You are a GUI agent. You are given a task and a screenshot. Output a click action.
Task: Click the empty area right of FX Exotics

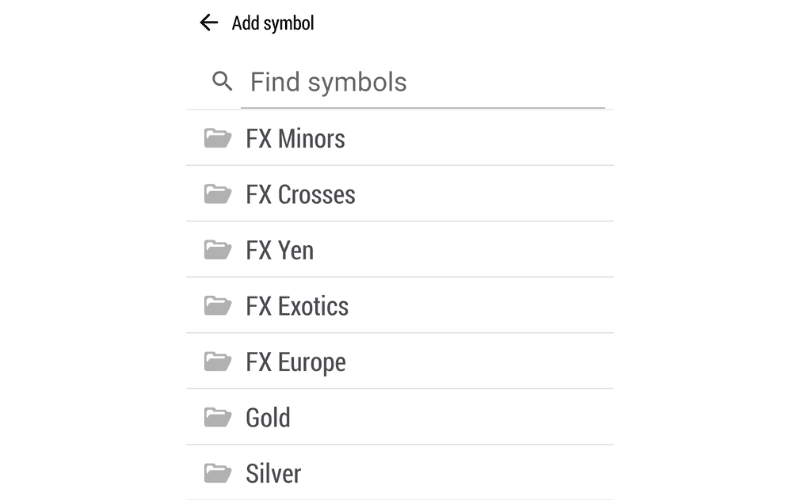(490, 306)
